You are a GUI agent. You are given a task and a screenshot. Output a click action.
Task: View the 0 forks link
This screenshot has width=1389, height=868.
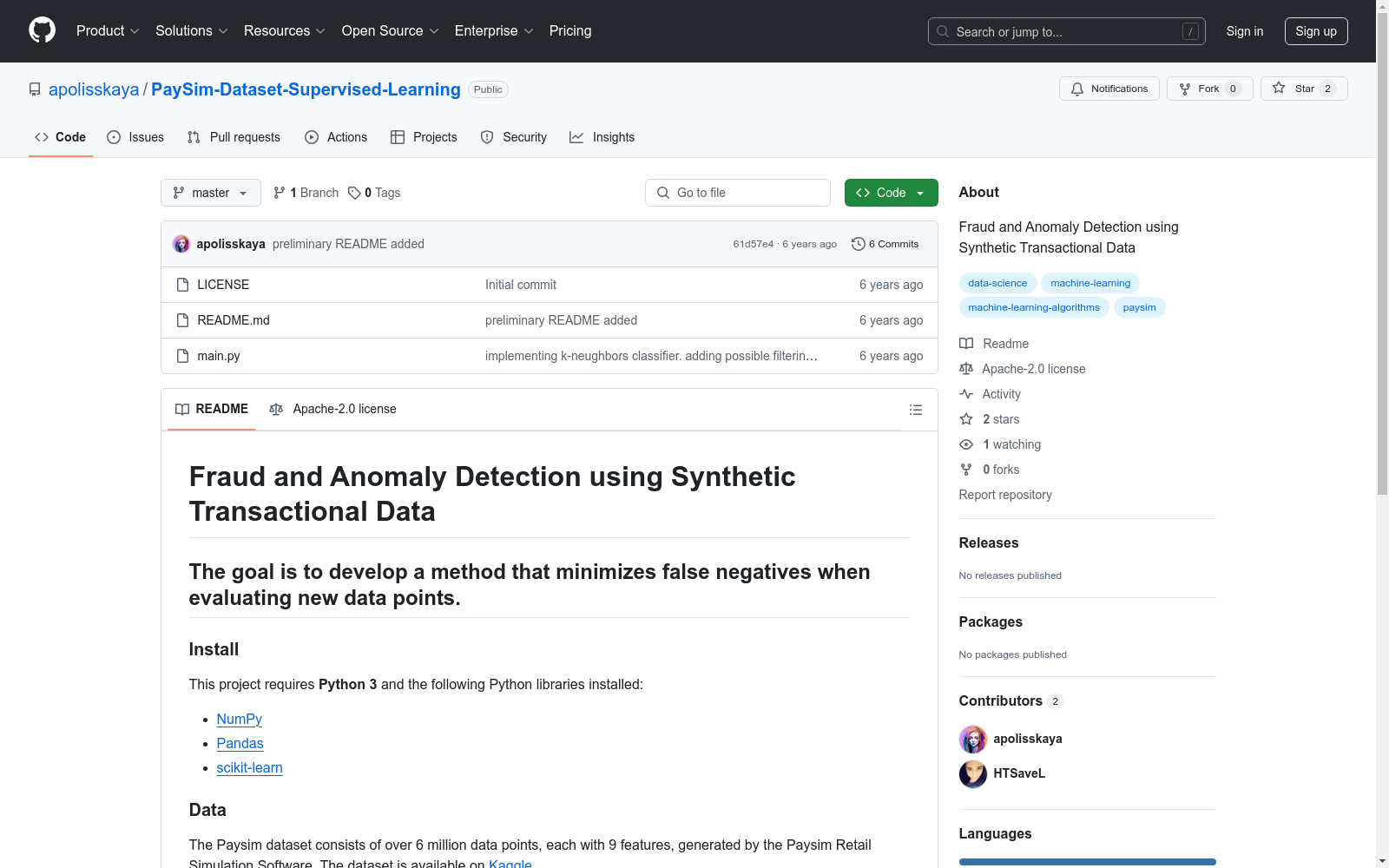click(x=990, y=470)
